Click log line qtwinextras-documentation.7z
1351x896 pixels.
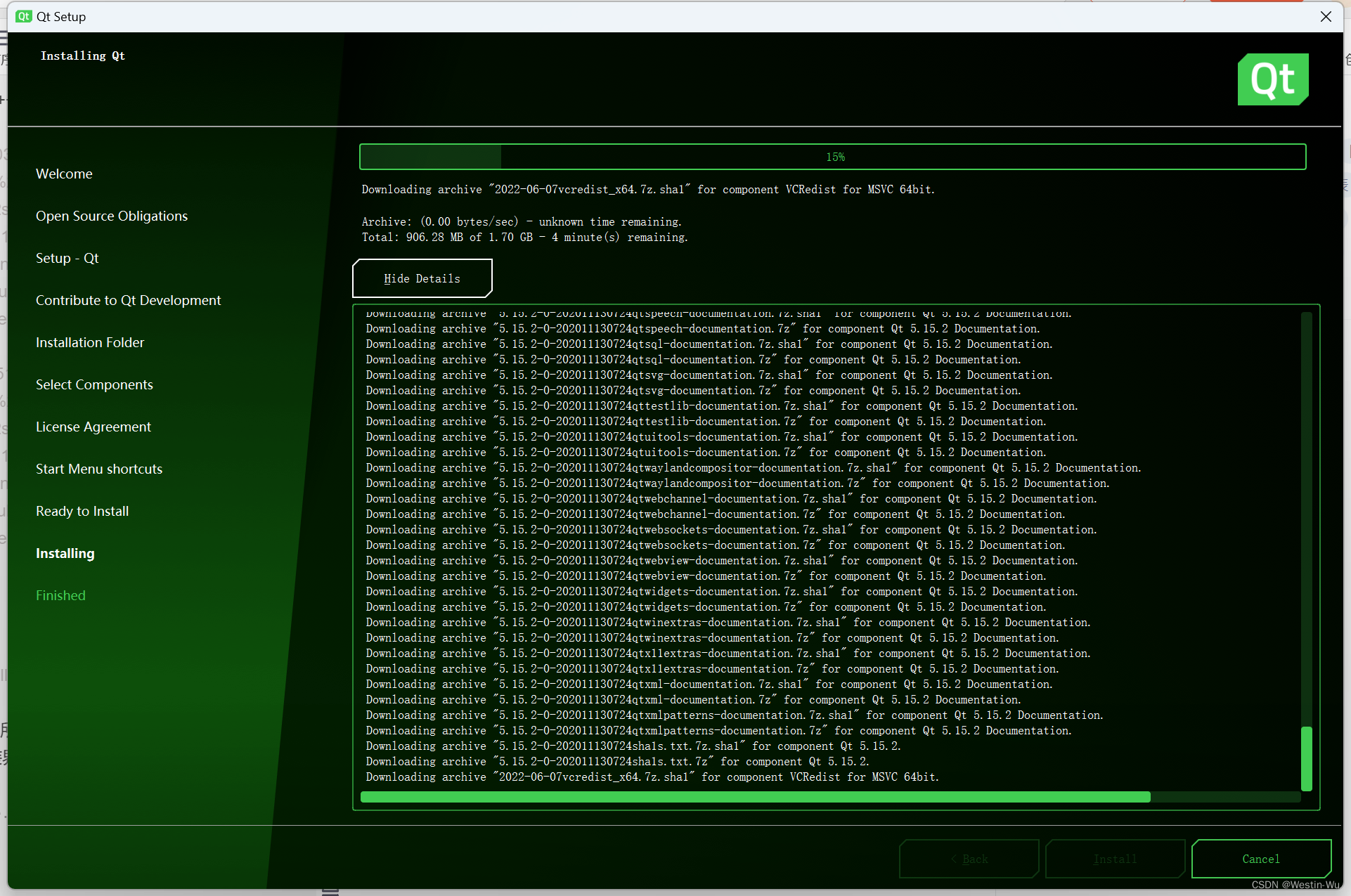[712, 637]
